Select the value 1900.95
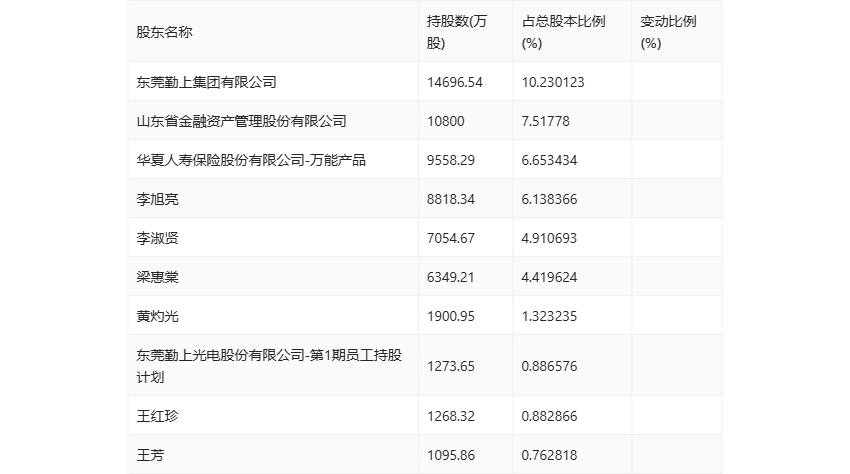 coord(450,316)
